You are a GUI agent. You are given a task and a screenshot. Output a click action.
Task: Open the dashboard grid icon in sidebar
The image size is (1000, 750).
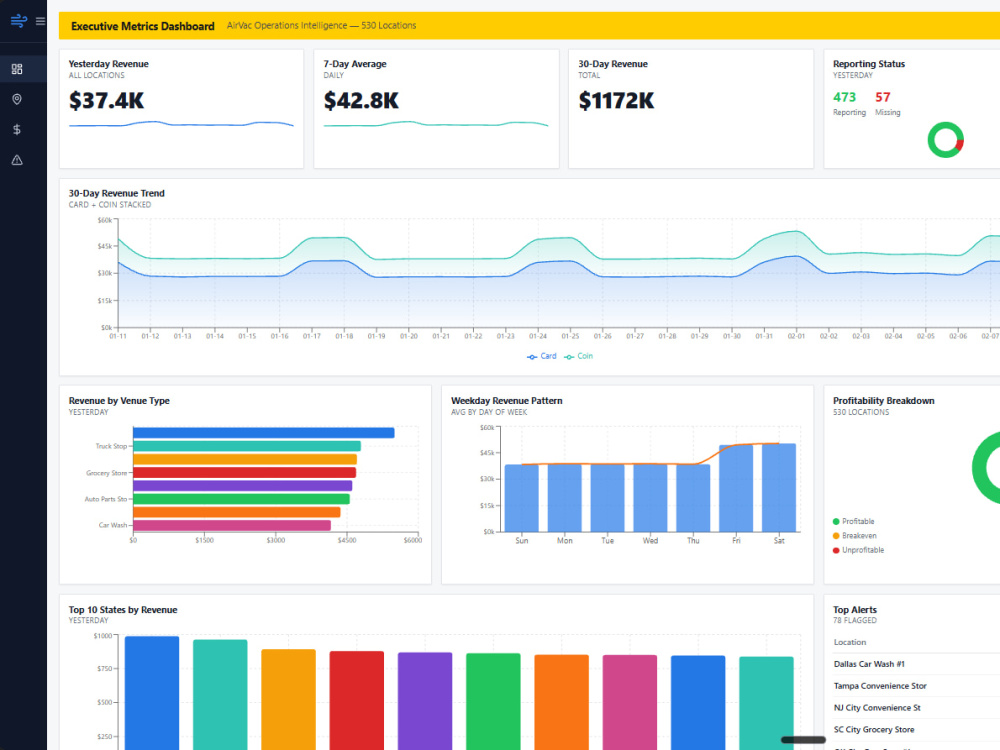coord(17,69)
